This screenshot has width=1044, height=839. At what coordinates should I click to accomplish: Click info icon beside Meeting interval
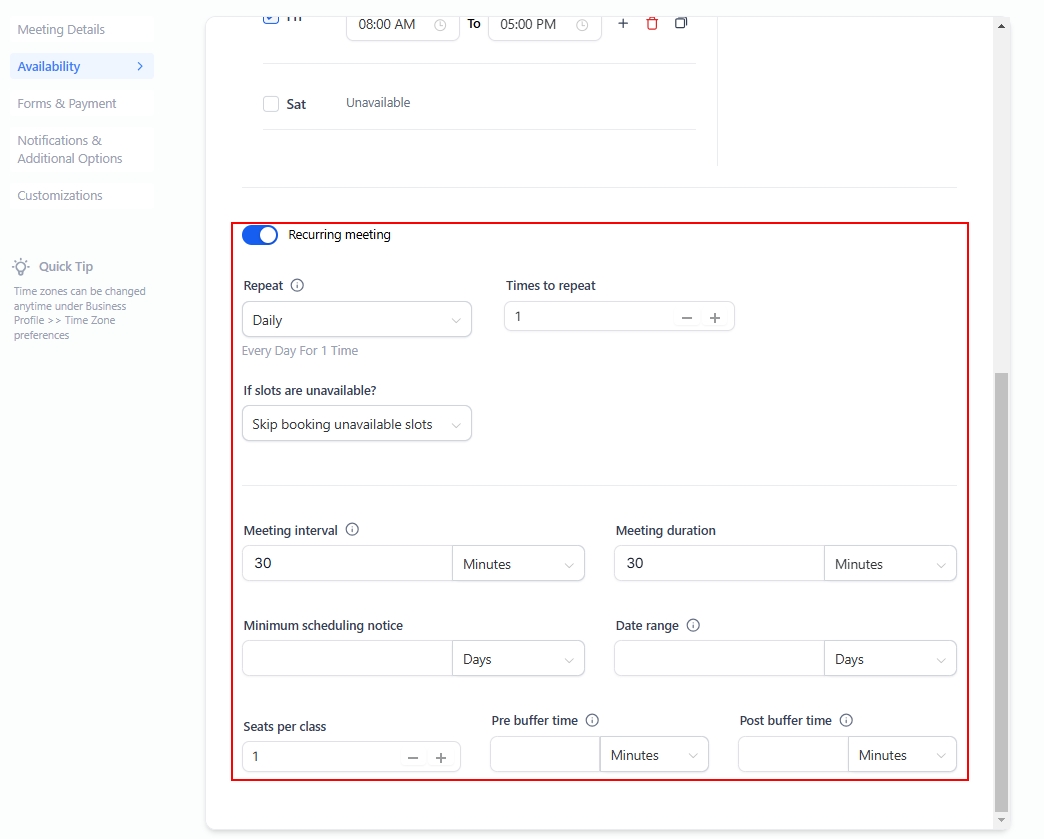(x=352, y=530)
